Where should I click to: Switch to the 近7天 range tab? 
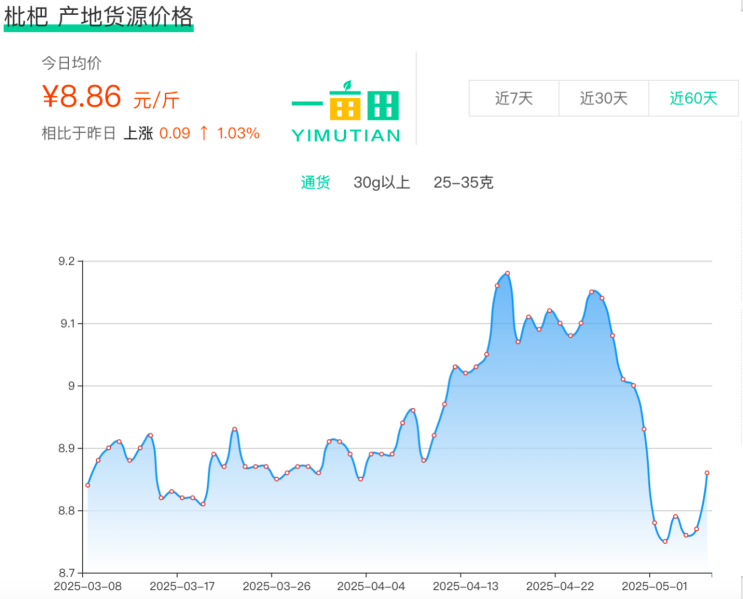(x=514, y=98)
